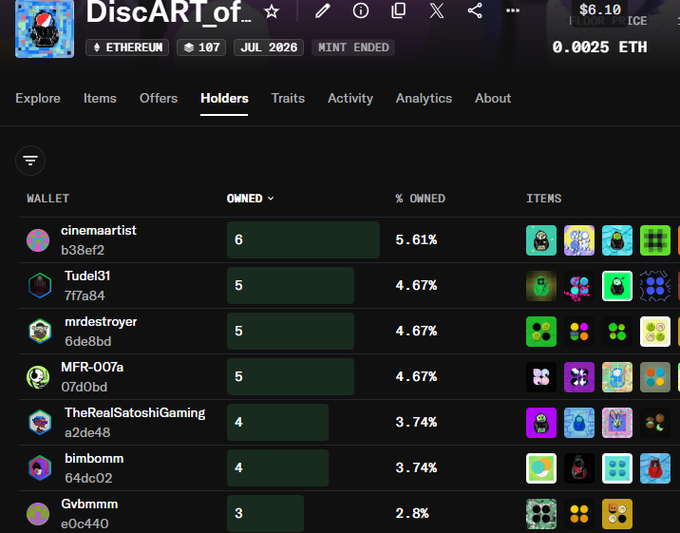
Task: Click the MINT ENDED badge
Action: (353, 47)
